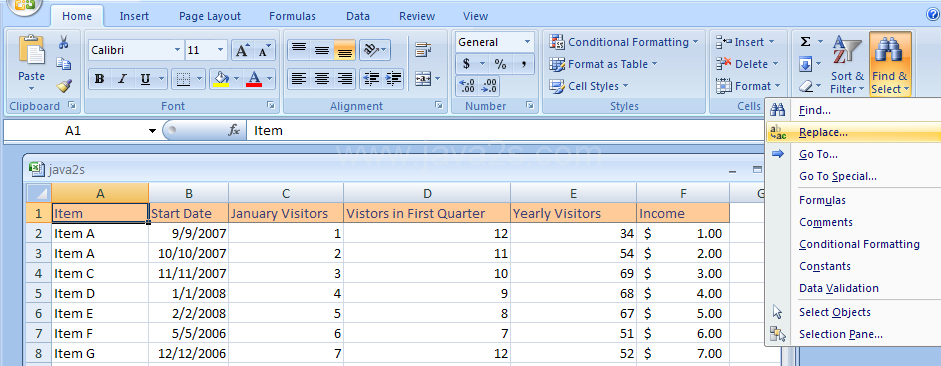Click the Cut scissors icon
The width and height of the screenshot is (941, 366).
click(64, 43)
